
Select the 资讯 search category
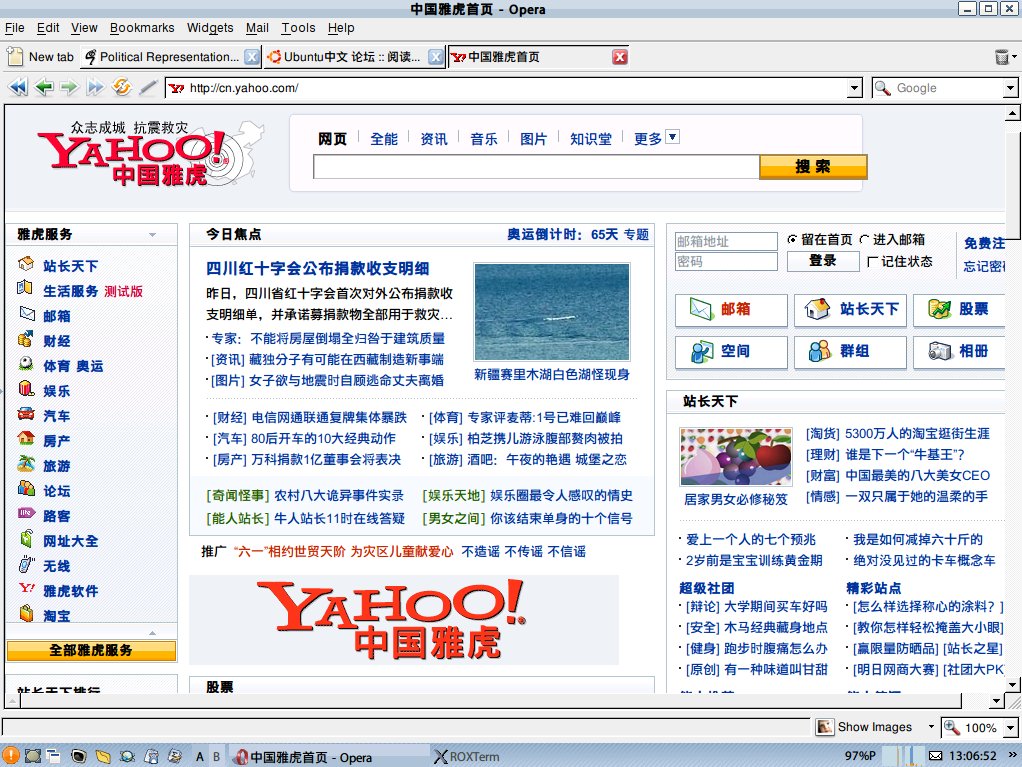point(433,139)
